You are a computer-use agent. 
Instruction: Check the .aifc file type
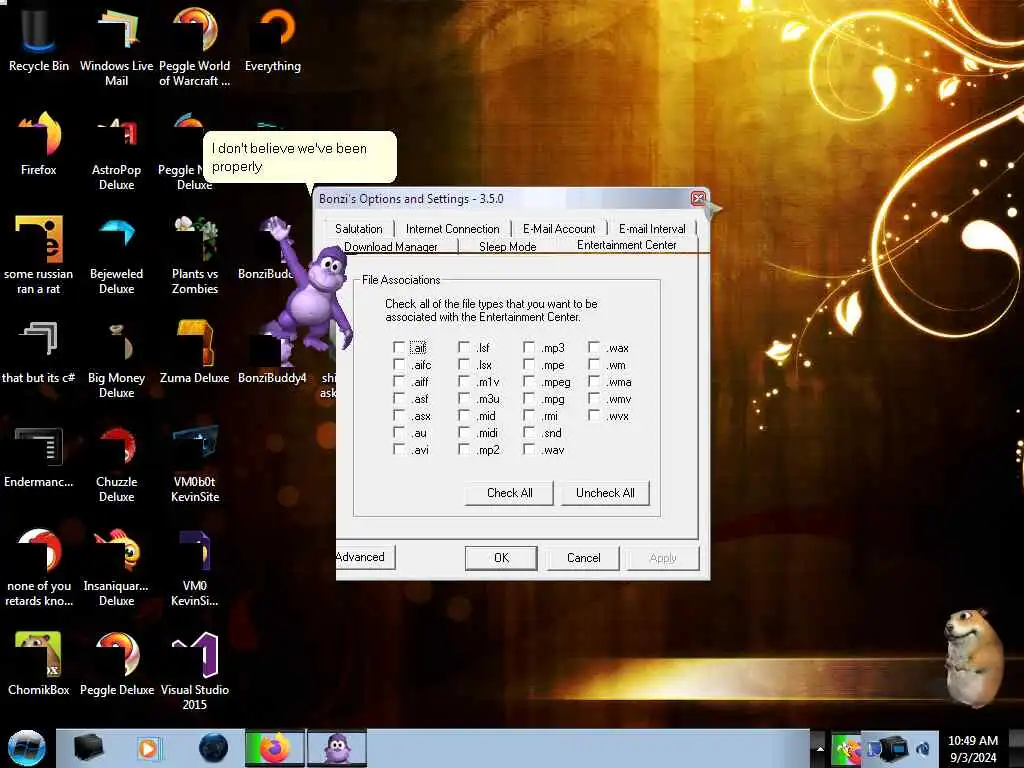pyautogui.click(x=399, y=364)
